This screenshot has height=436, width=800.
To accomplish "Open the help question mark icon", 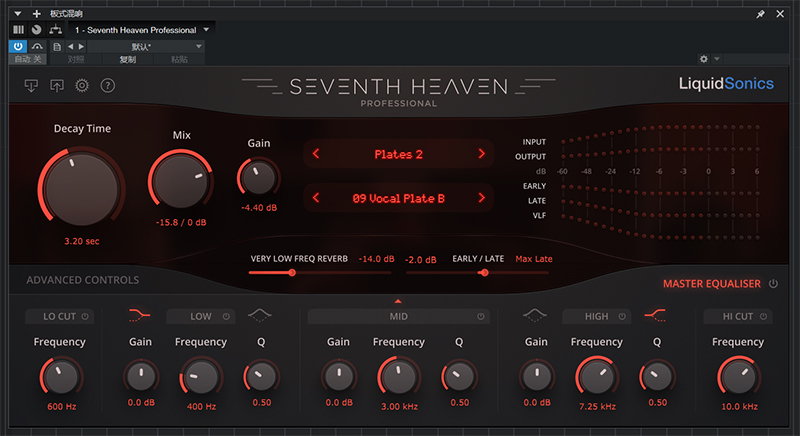I will click(x=107, y=86).
